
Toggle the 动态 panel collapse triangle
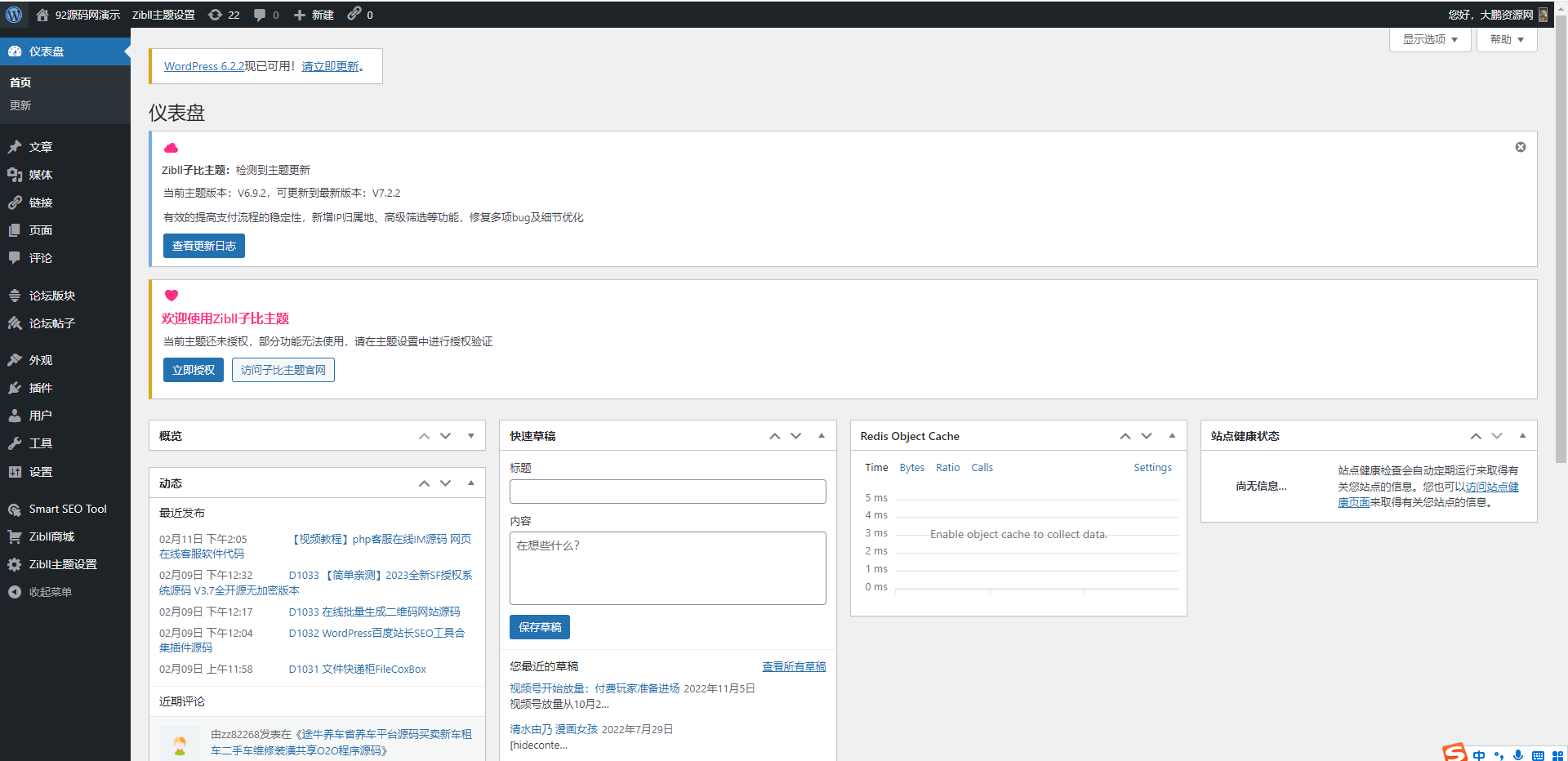471,483
